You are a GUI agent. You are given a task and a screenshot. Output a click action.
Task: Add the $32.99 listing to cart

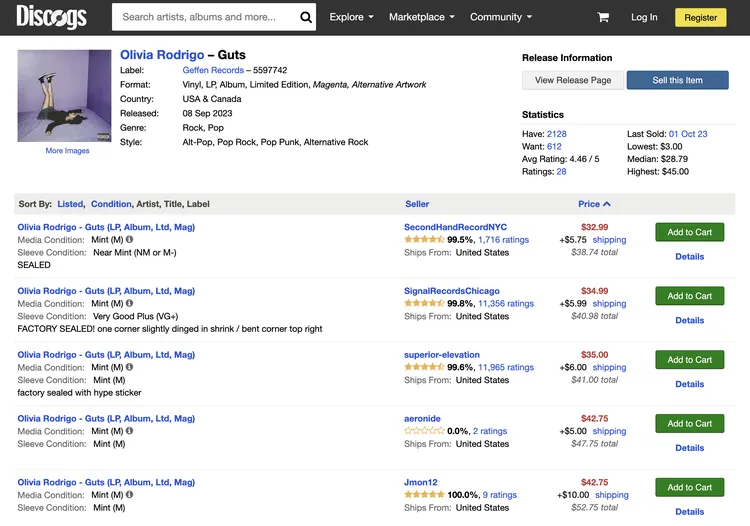[x=689, y=232]
